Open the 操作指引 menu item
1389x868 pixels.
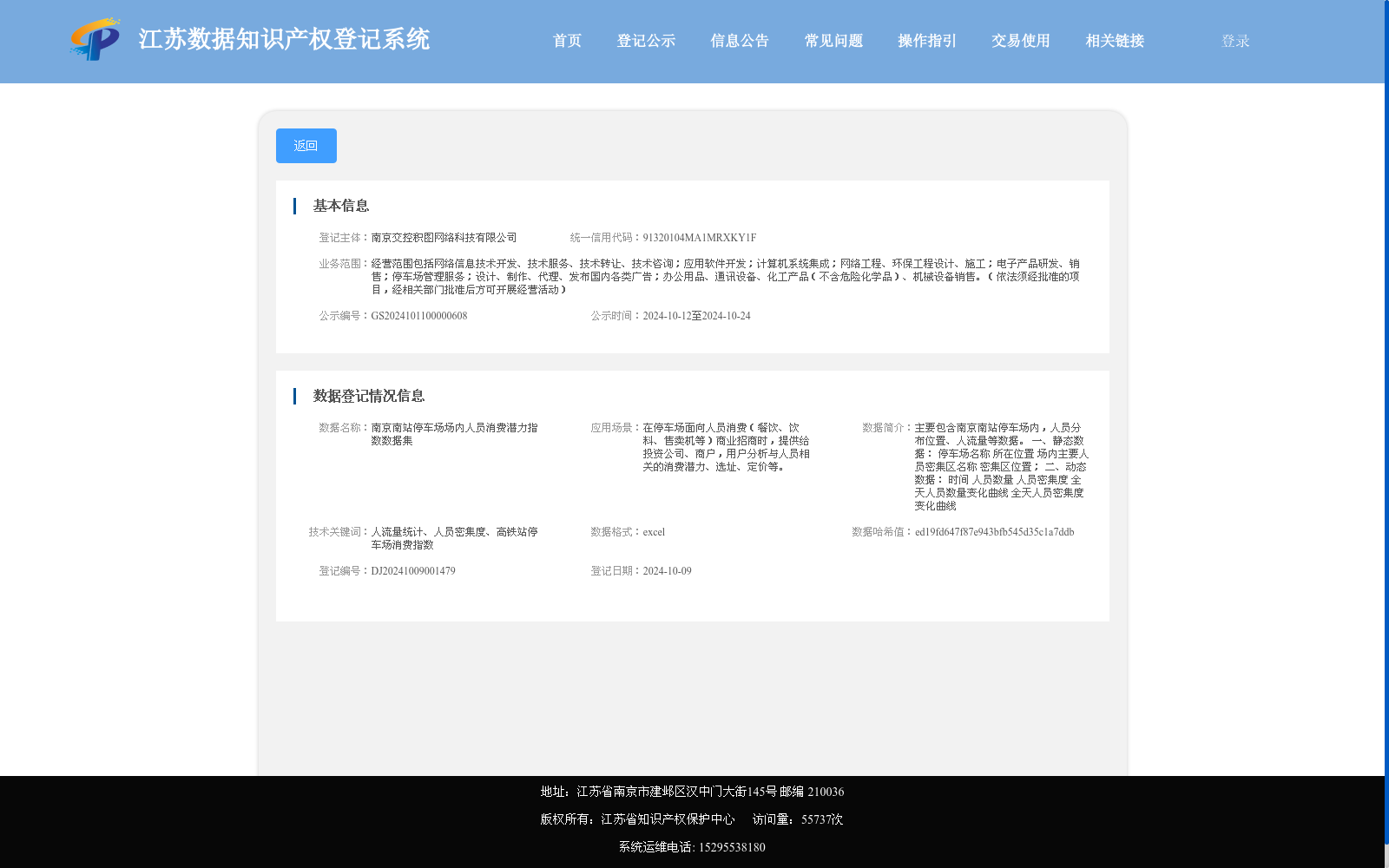click(x=927, y=41)
